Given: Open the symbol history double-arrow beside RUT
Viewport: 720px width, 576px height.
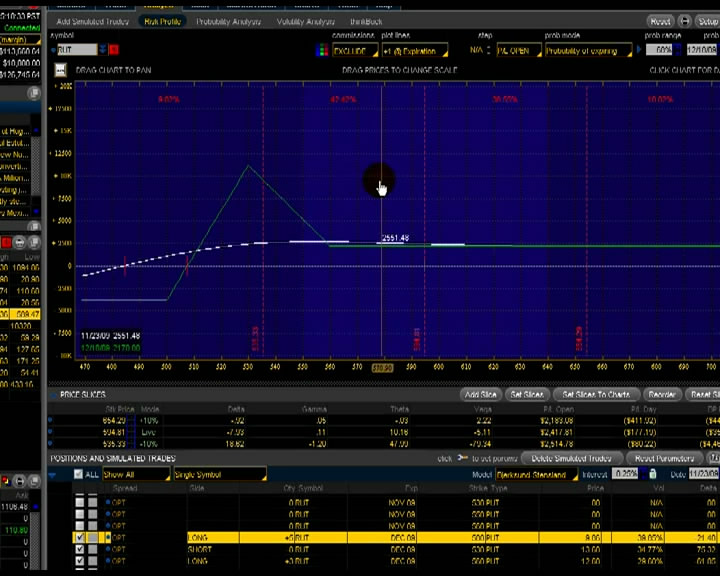Looking at the screenshot, I should click(103, 50).
